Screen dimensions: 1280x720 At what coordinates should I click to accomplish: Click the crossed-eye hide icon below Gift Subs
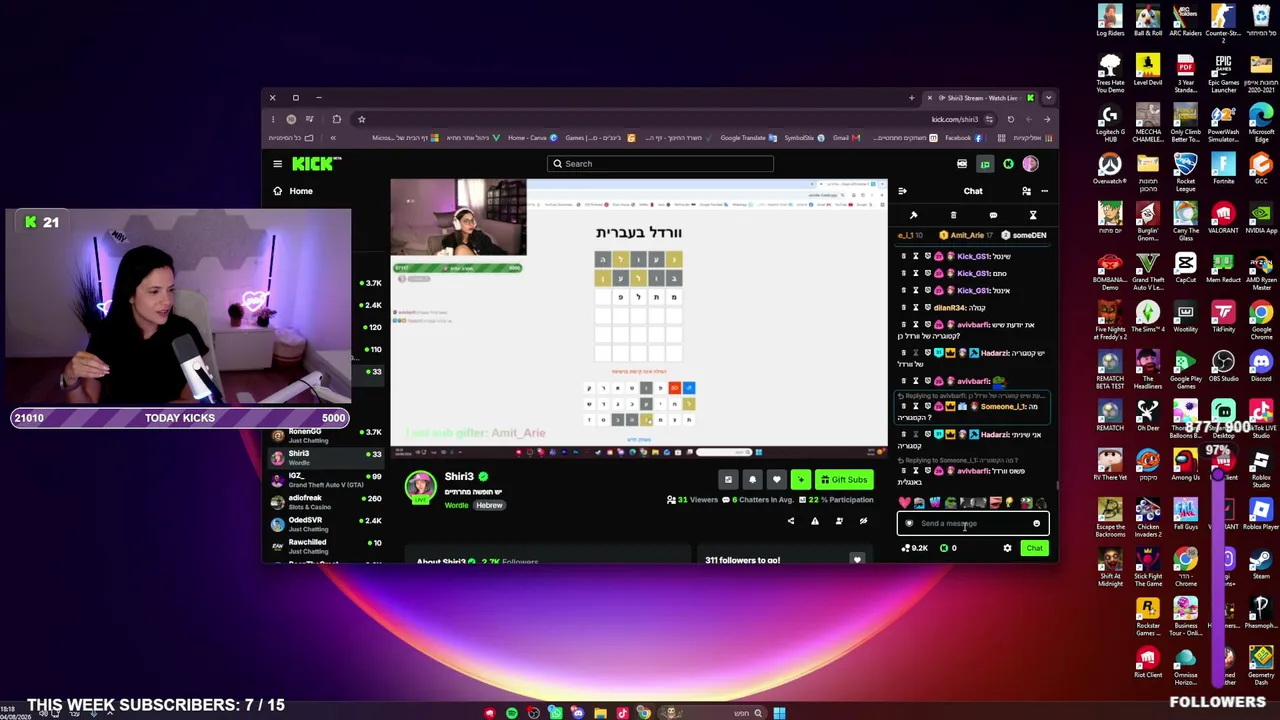click(x=863, y=521)
